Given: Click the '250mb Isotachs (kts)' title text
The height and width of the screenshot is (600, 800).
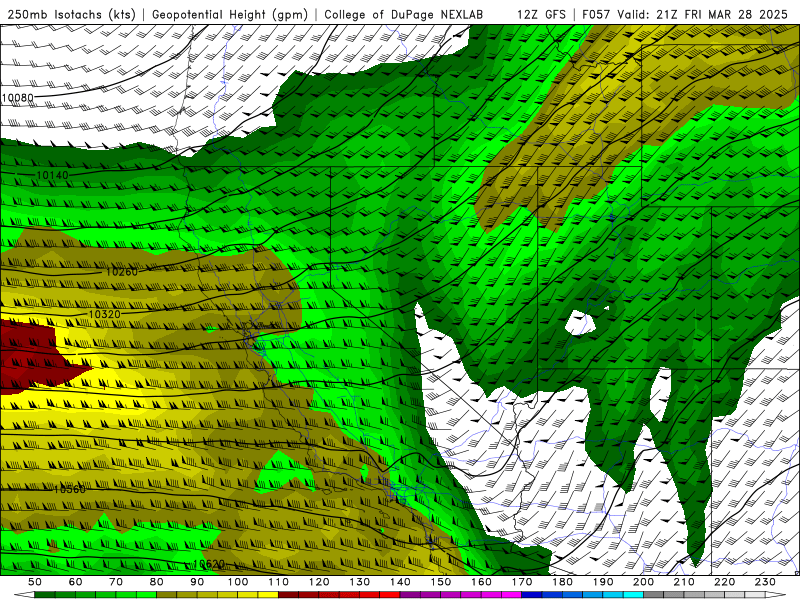Looking at the screenshot, I should (72, 14).
